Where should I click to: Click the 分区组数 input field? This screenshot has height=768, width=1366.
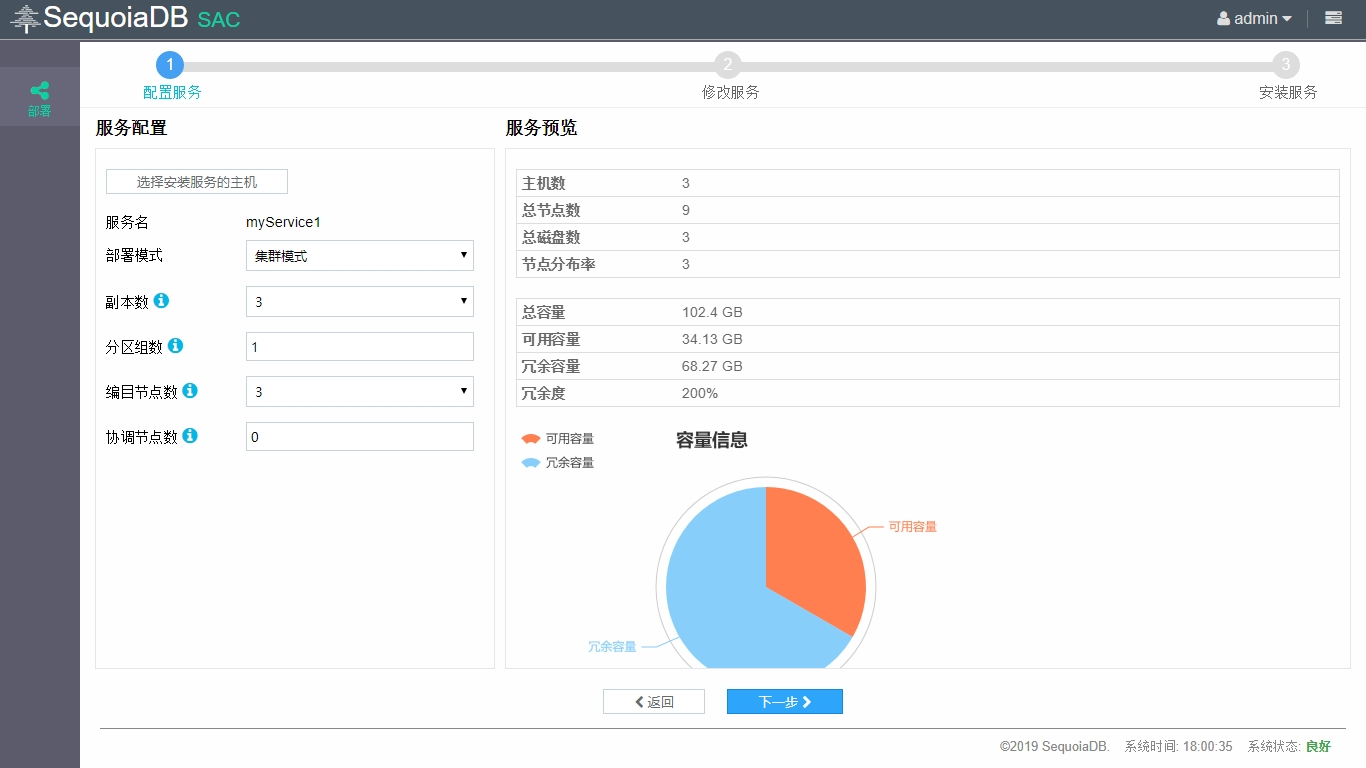pyautogui.click(x=359, y=347)
